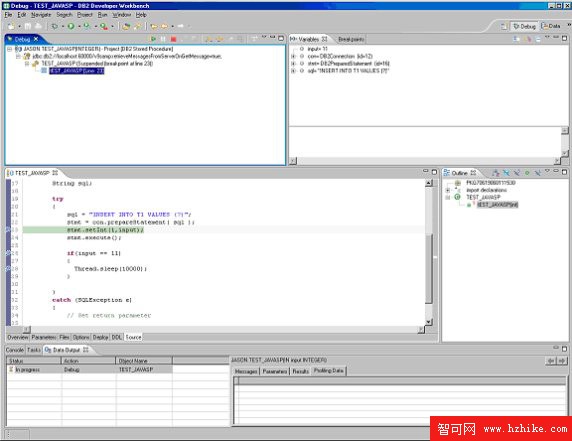
Task: Toggle Hide Fields in the Outline view
Action: pyautogui.click(x=506, y=173)
